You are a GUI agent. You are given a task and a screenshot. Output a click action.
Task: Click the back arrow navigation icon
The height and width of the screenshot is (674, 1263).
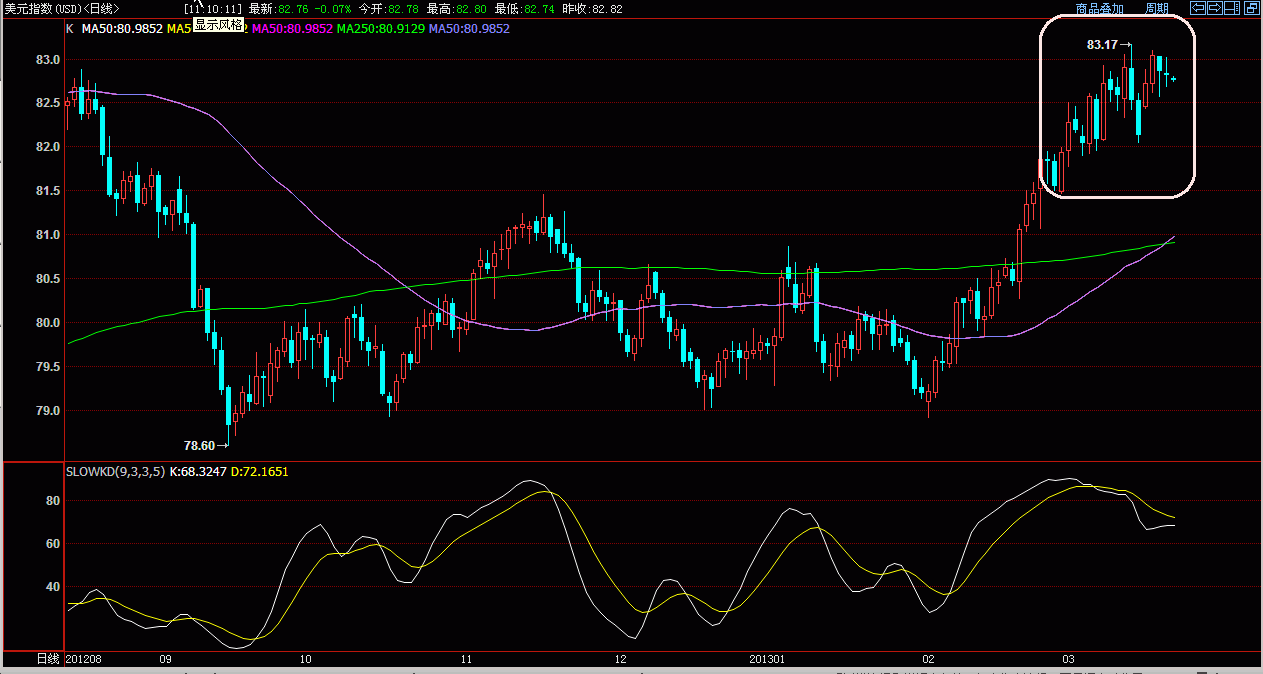1197,8
